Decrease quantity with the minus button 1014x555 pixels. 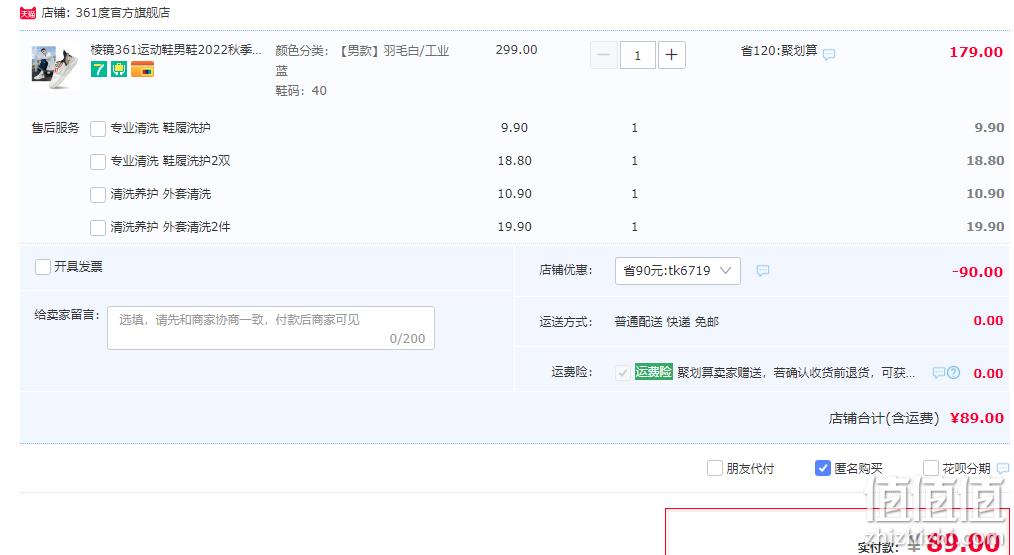(x=603, y=55)
